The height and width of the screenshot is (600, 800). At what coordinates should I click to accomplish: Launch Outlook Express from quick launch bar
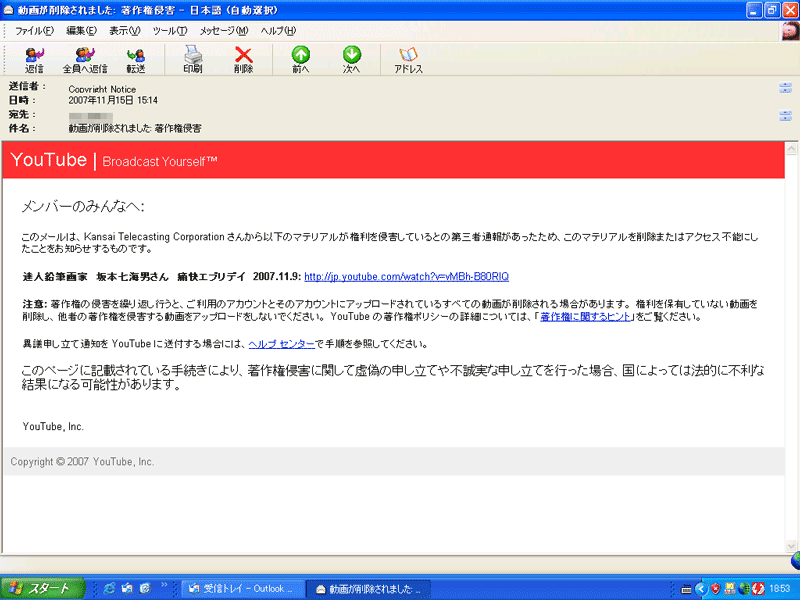127,589
